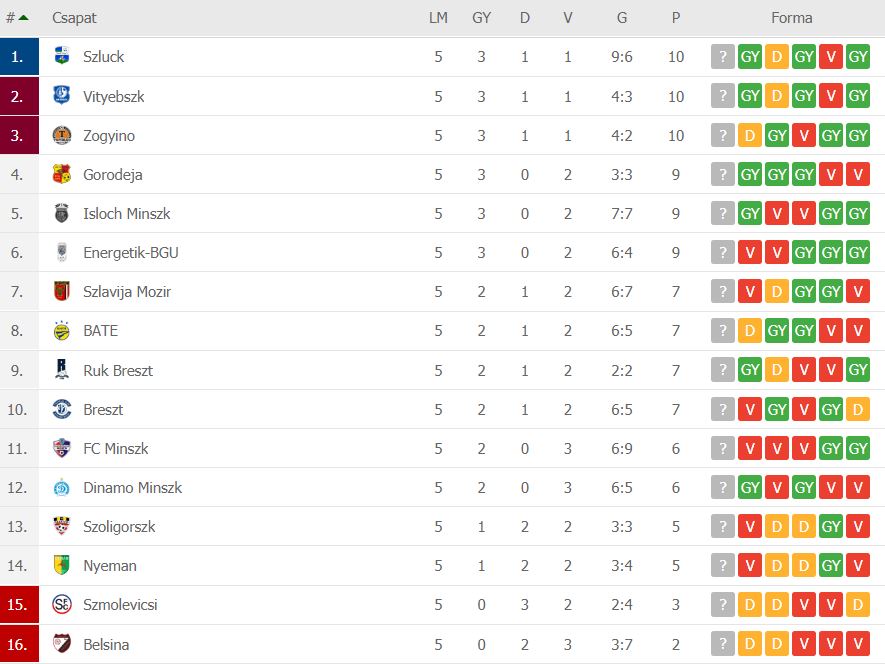Open the Isloch Minszk team link

[x=126, y=213]
